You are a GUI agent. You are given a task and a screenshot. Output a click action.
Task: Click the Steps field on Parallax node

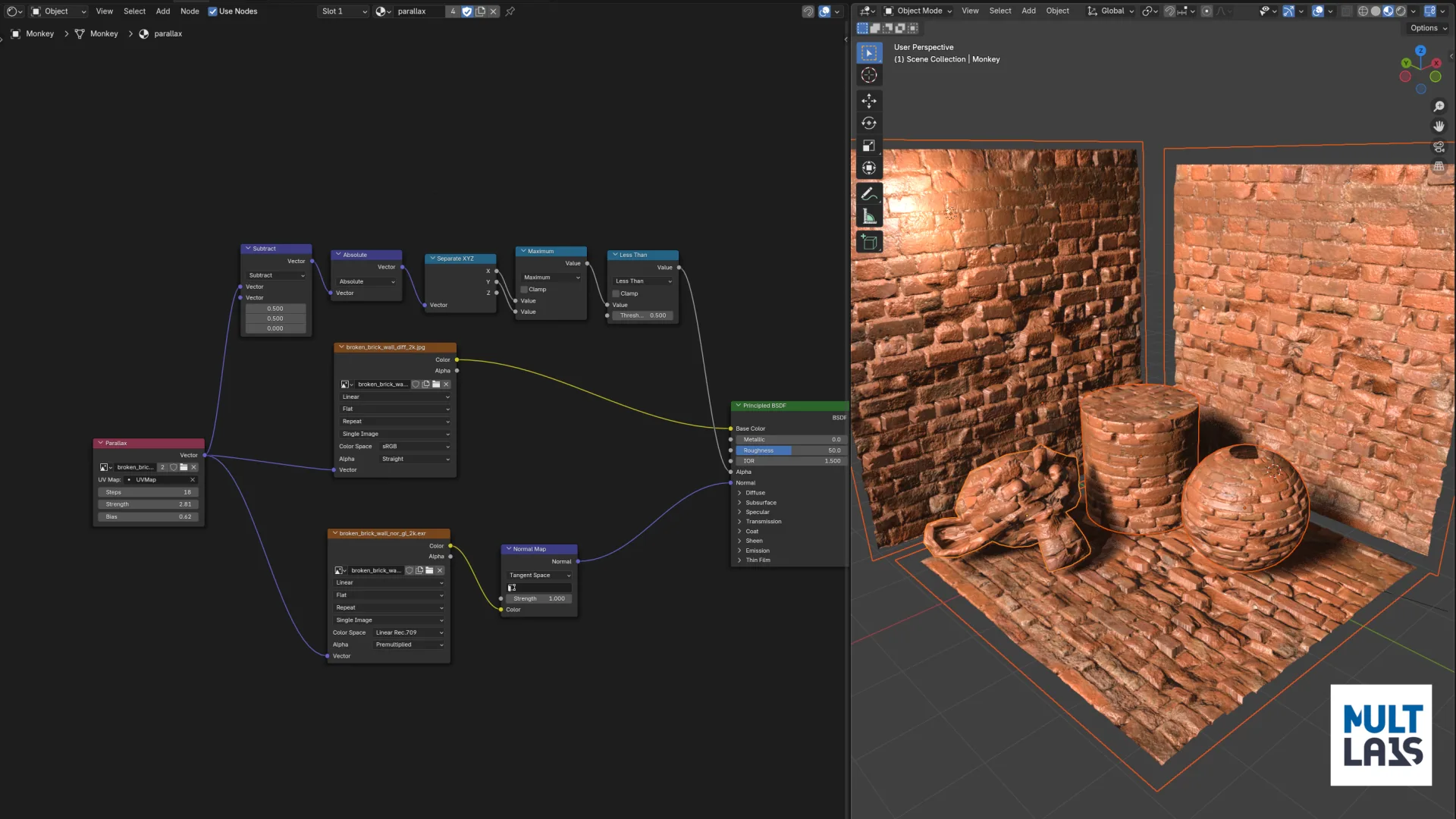click(x=149, y=492)
